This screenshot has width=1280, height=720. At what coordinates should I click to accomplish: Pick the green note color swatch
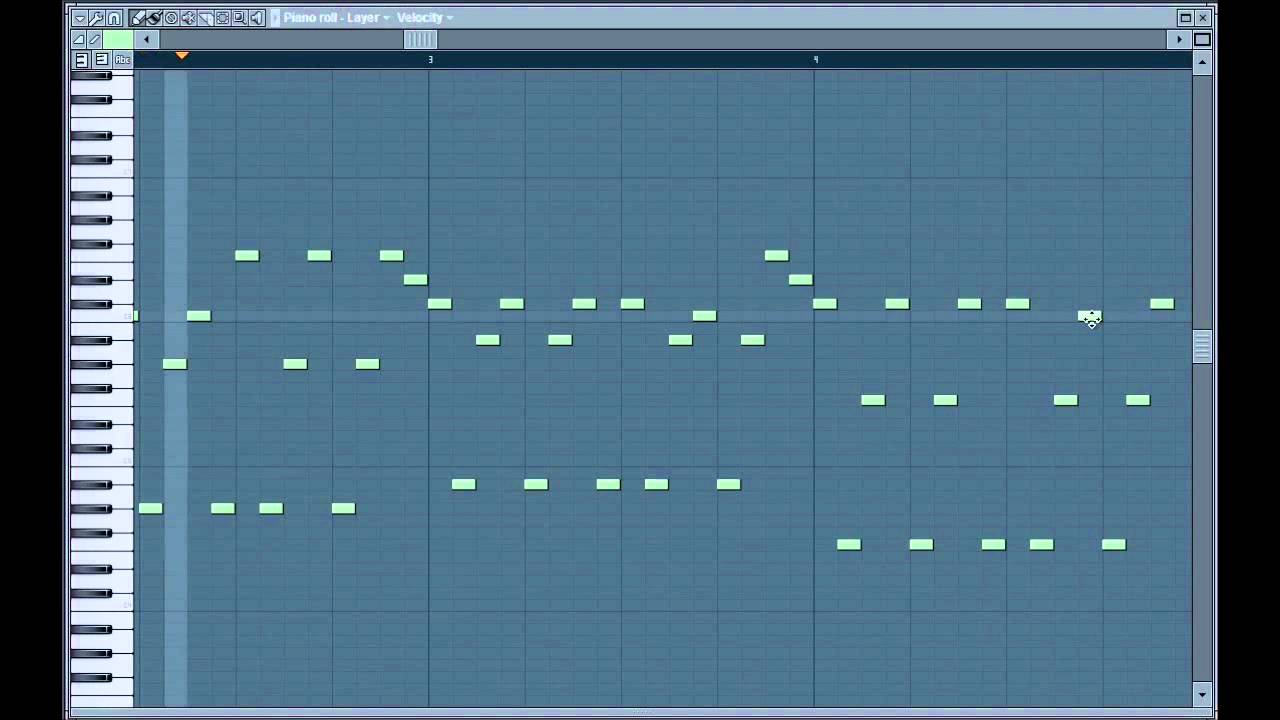point(118,40)
